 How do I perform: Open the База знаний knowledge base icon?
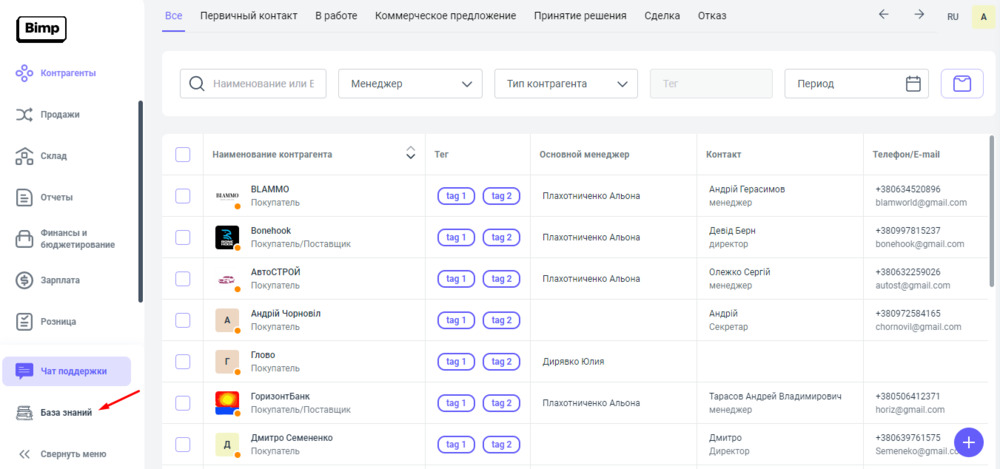25,412
